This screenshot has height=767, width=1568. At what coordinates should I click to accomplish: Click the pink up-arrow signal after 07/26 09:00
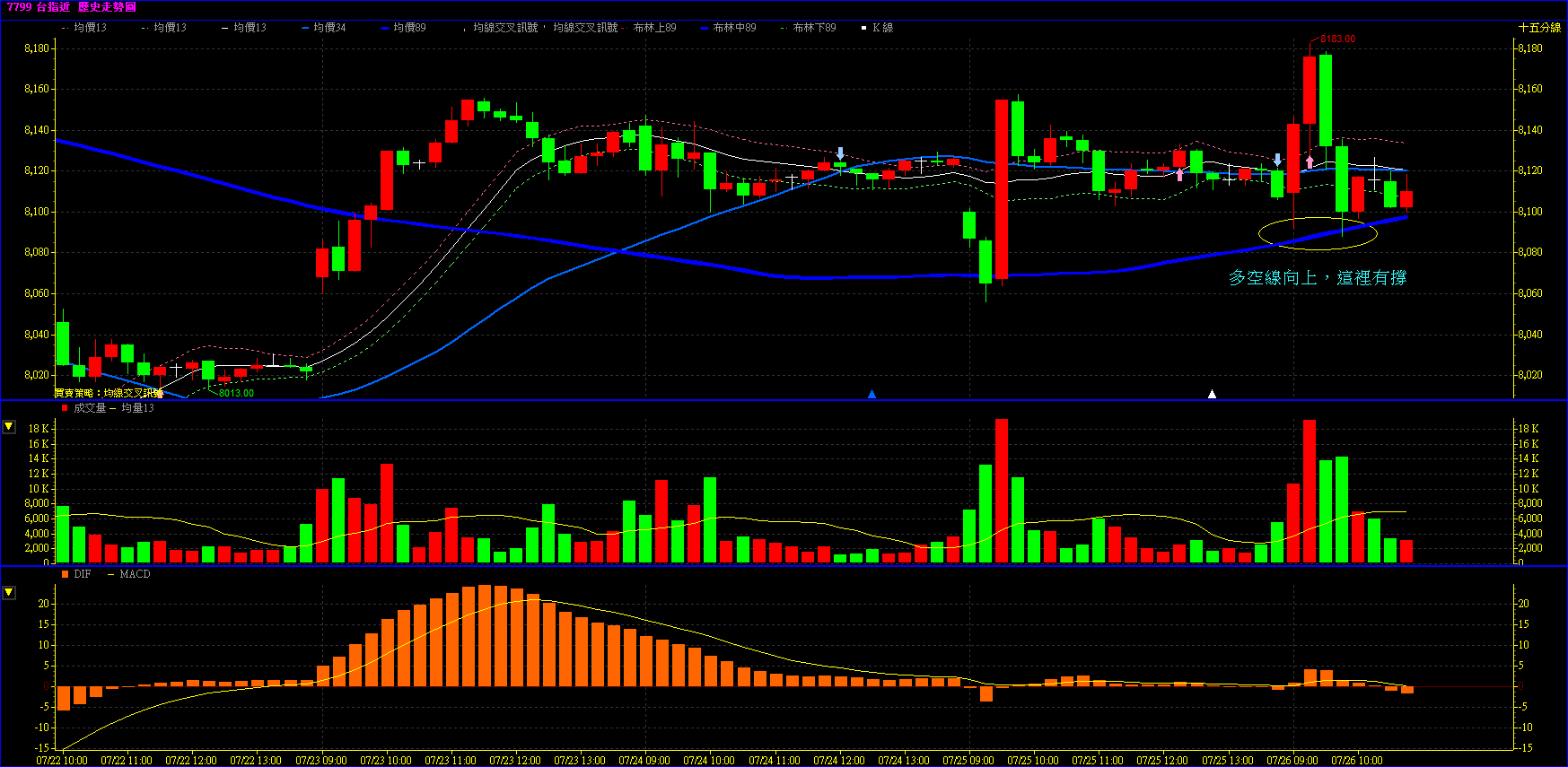click(1310, 161)
